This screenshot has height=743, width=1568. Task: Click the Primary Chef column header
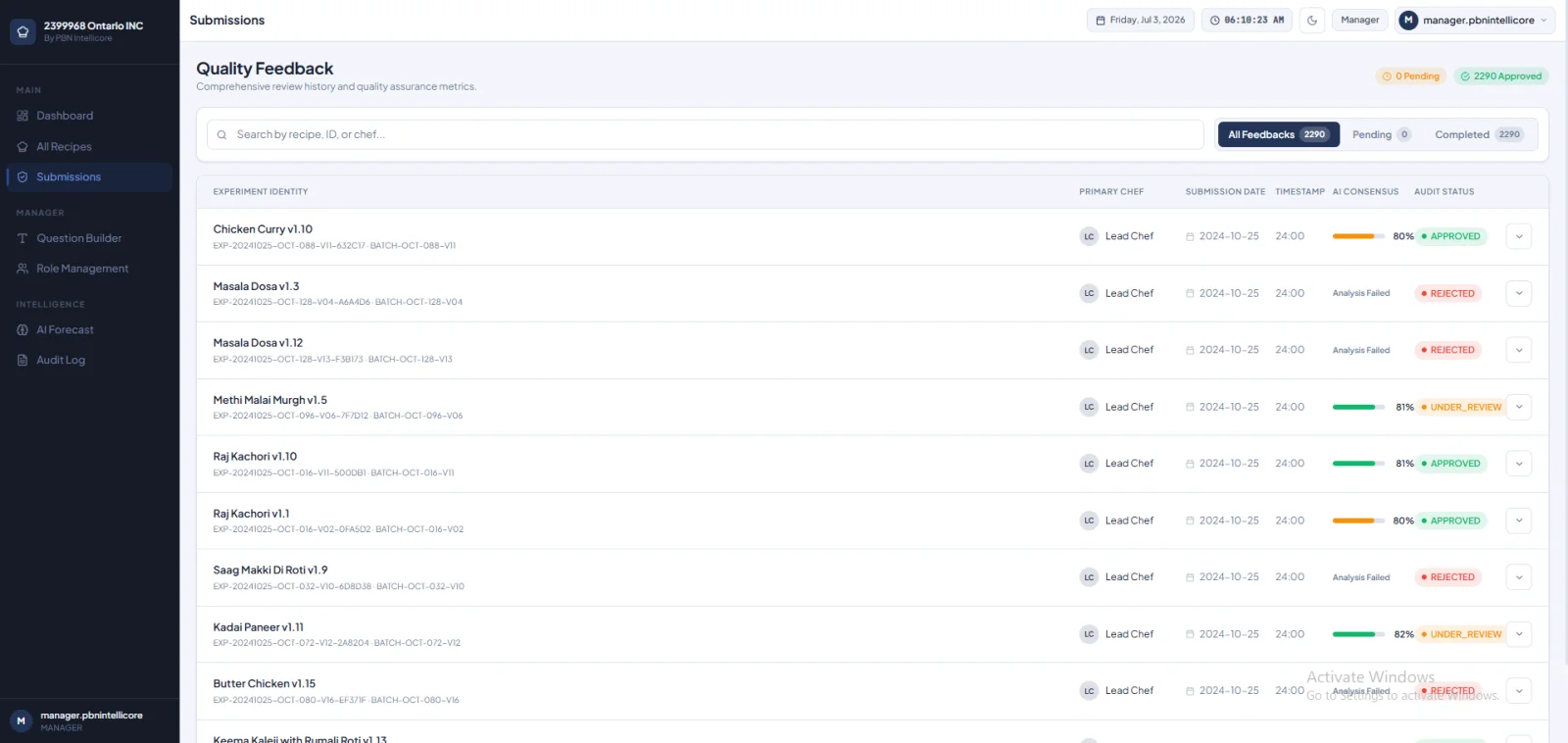(1111, 192)
